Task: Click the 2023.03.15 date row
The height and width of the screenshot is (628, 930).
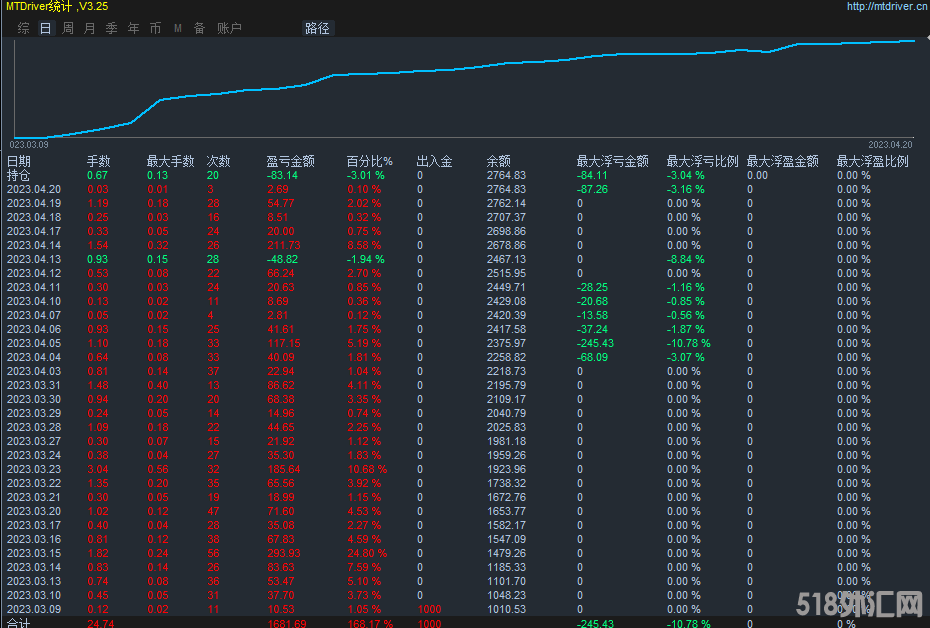Action: click(x=34, y=553)
